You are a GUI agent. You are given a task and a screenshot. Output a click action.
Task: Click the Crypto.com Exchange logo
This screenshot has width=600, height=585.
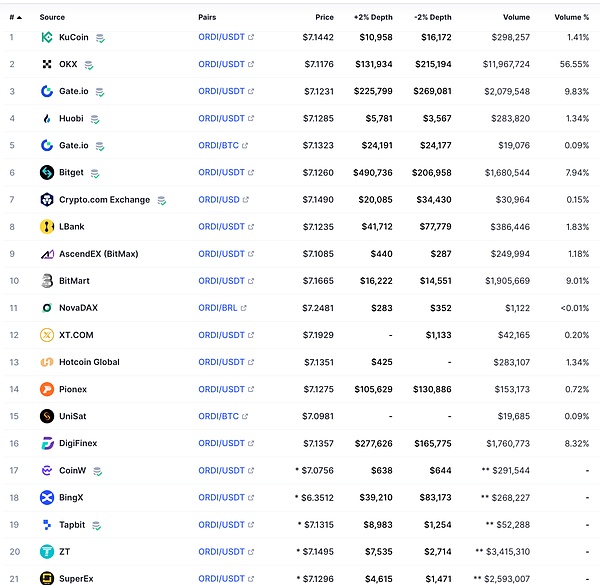[47, 200]
